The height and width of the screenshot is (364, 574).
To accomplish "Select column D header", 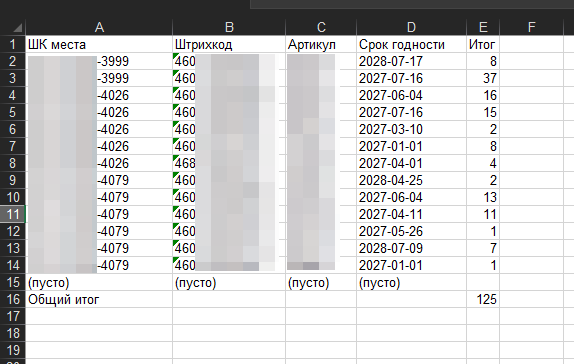I will [x=411, y=27].
